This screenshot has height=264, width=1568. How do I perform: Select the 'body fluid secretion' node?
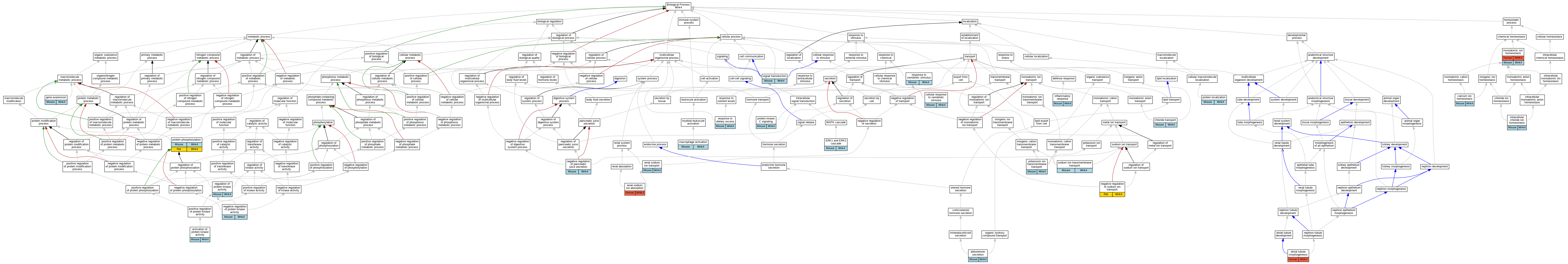pos(598,100)
